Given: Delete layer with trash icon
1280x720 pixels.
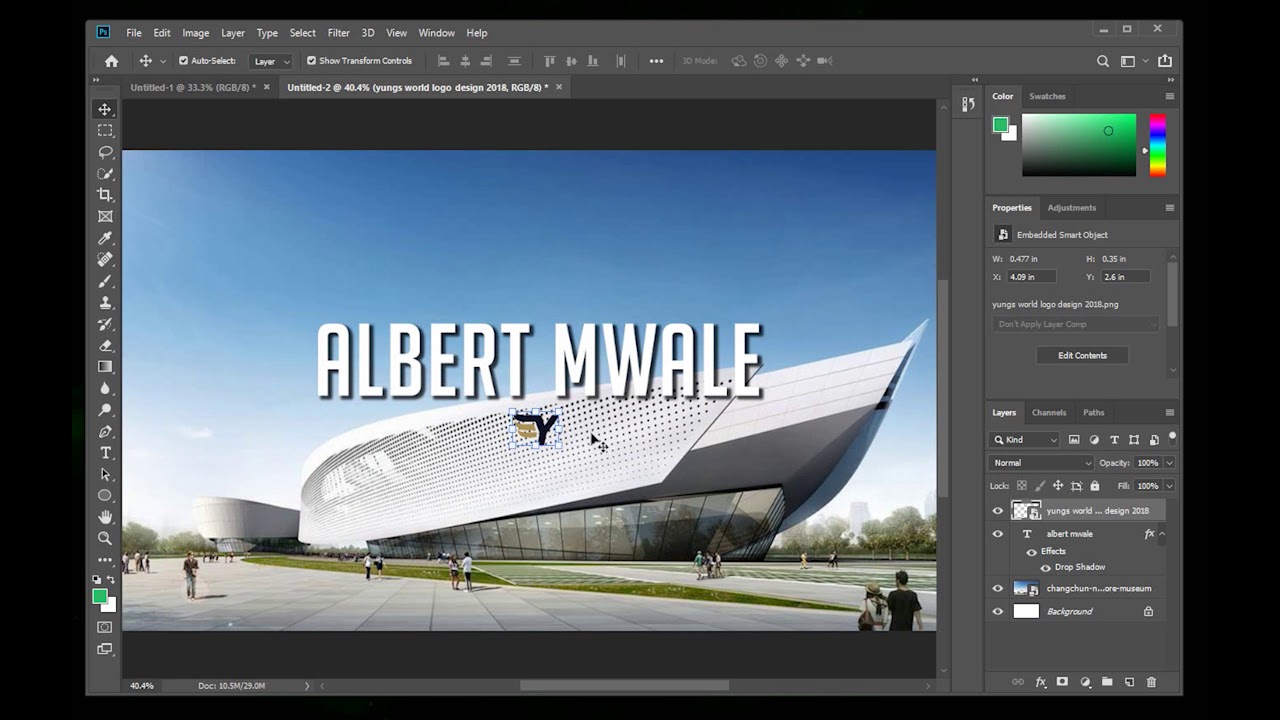Looking at the screenshot, I should [x=1151, y=682].
